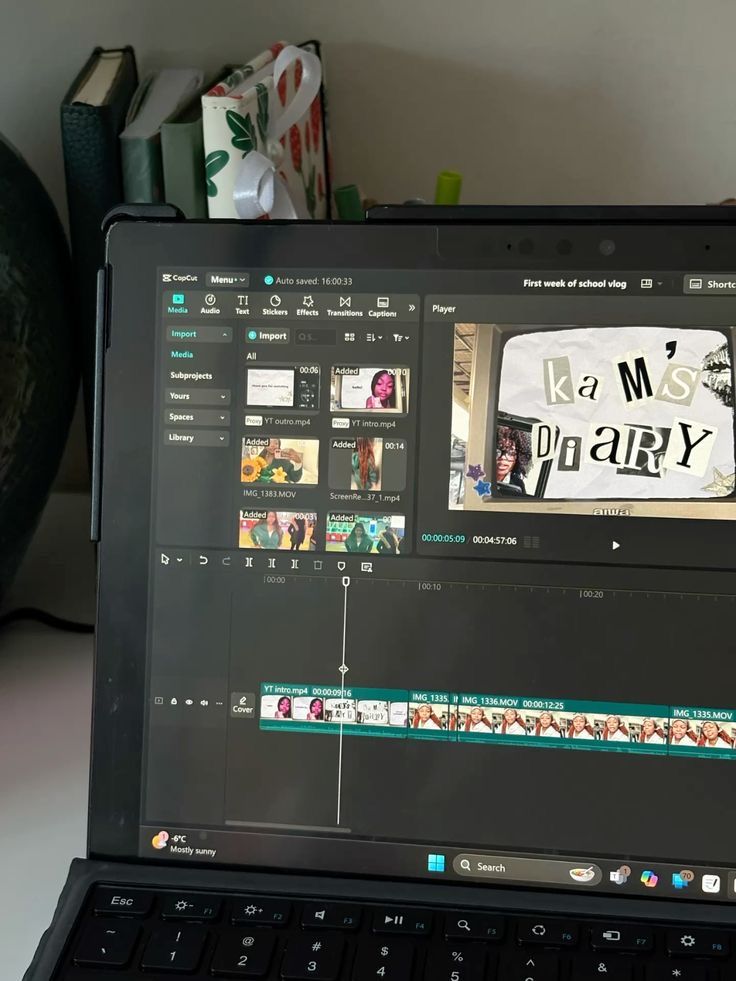Open Copilot from the taskbar
The height and width of the screenshot is (981, 736).
tap(649, 878)
